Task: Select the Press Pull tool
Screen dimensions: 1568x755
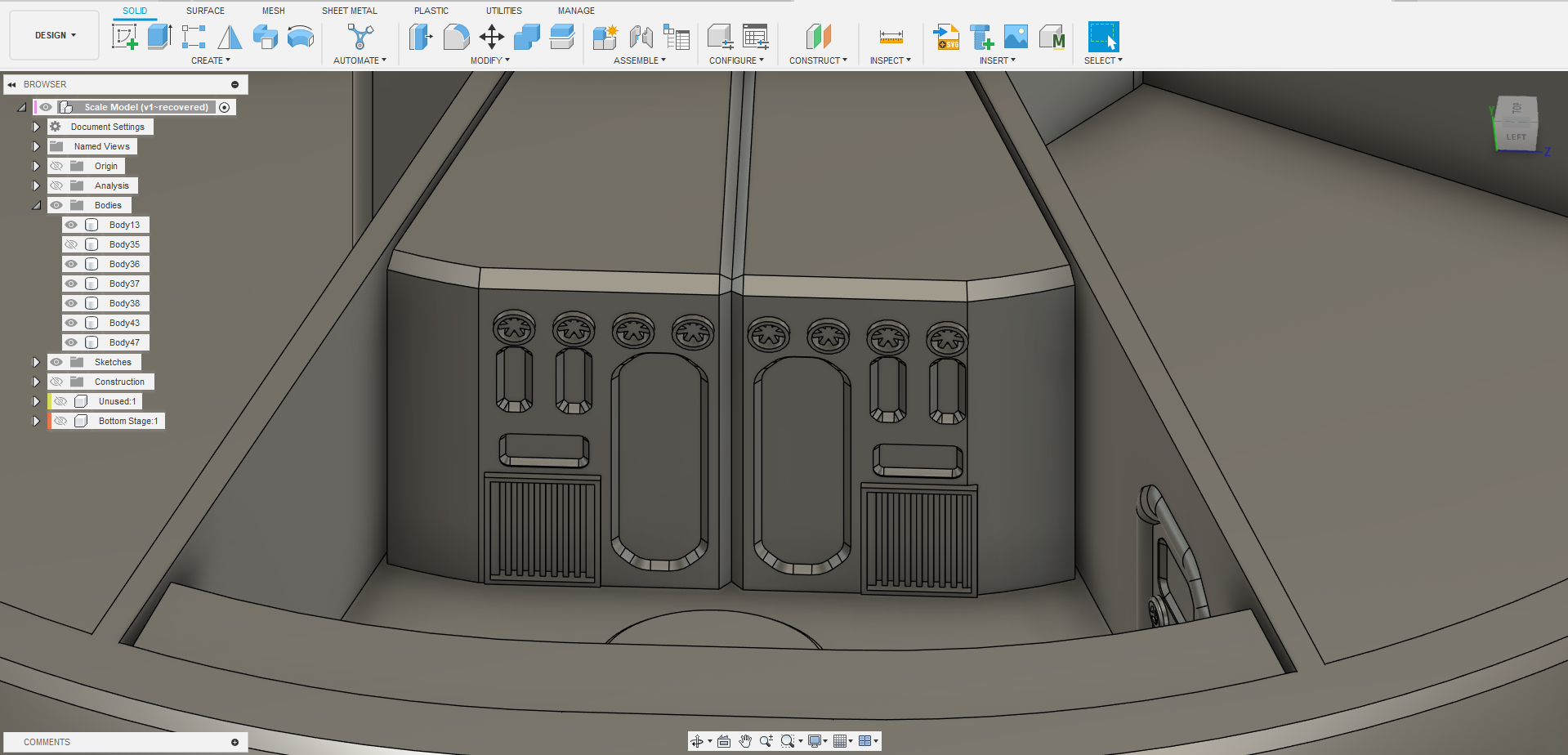Action: coord(421,37)
